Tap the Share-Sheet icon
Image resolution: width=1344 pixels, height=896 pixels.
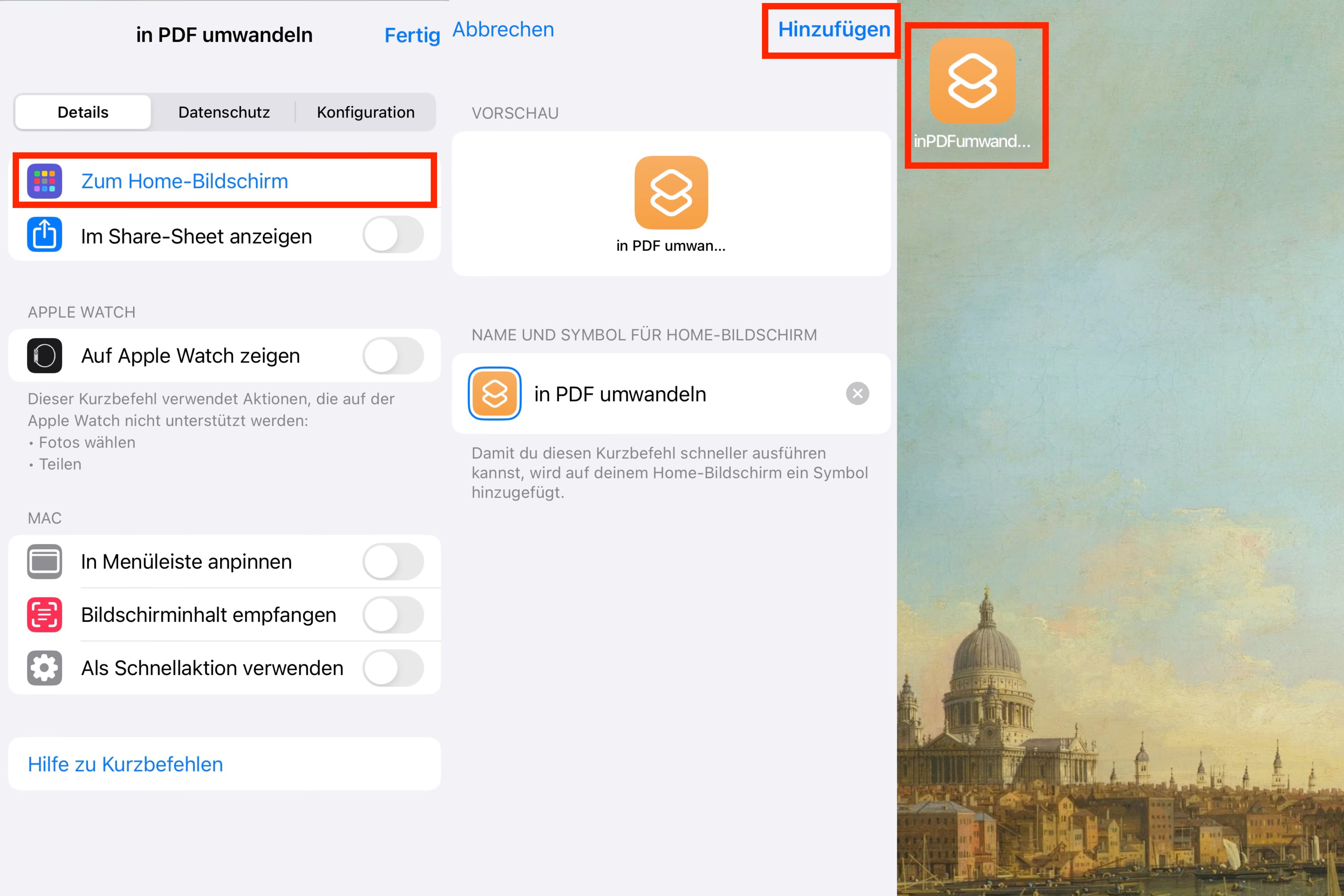[x=45, y=235]
